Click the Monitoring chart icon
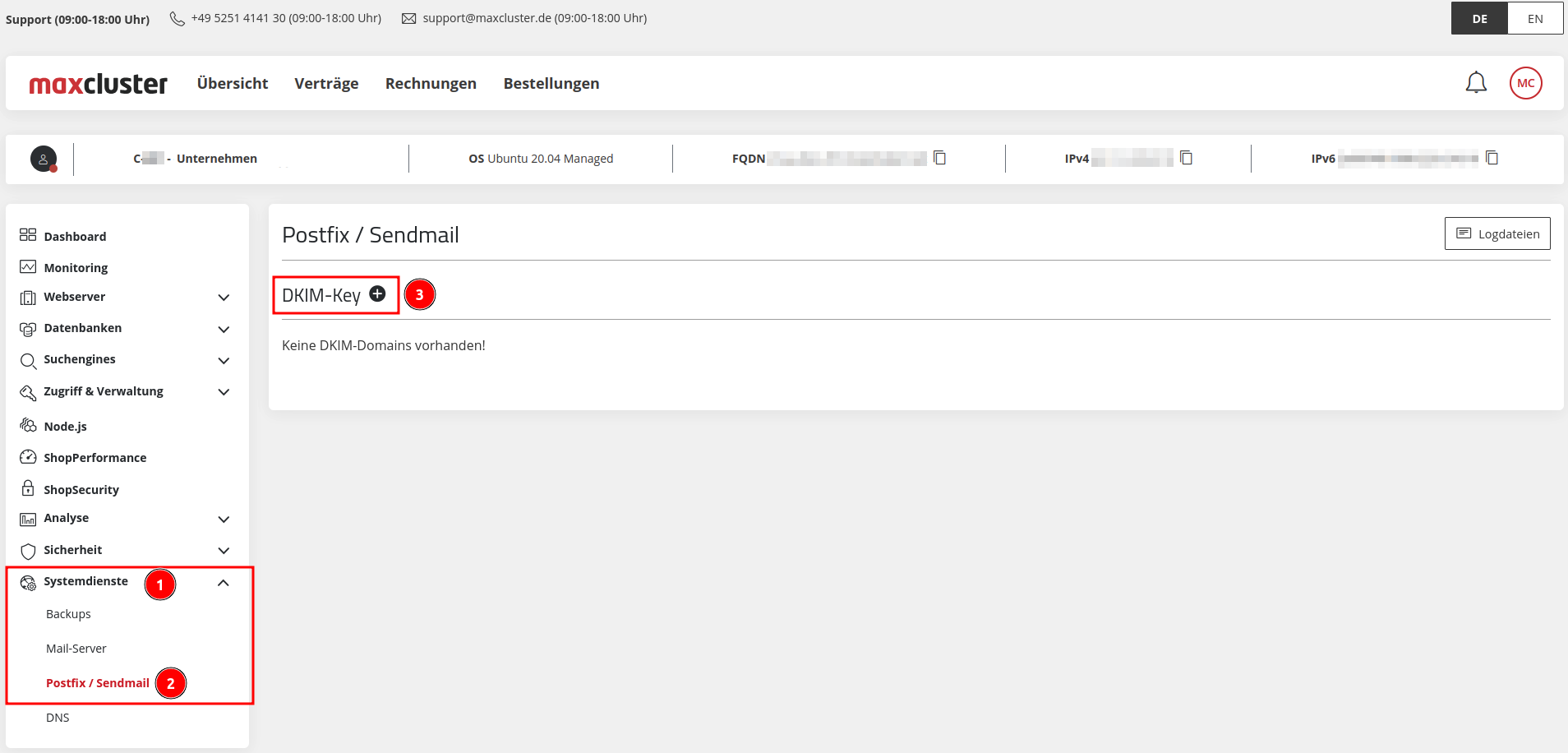The width and height of the screenshot is (1568, 753). [x=28, y=267]
